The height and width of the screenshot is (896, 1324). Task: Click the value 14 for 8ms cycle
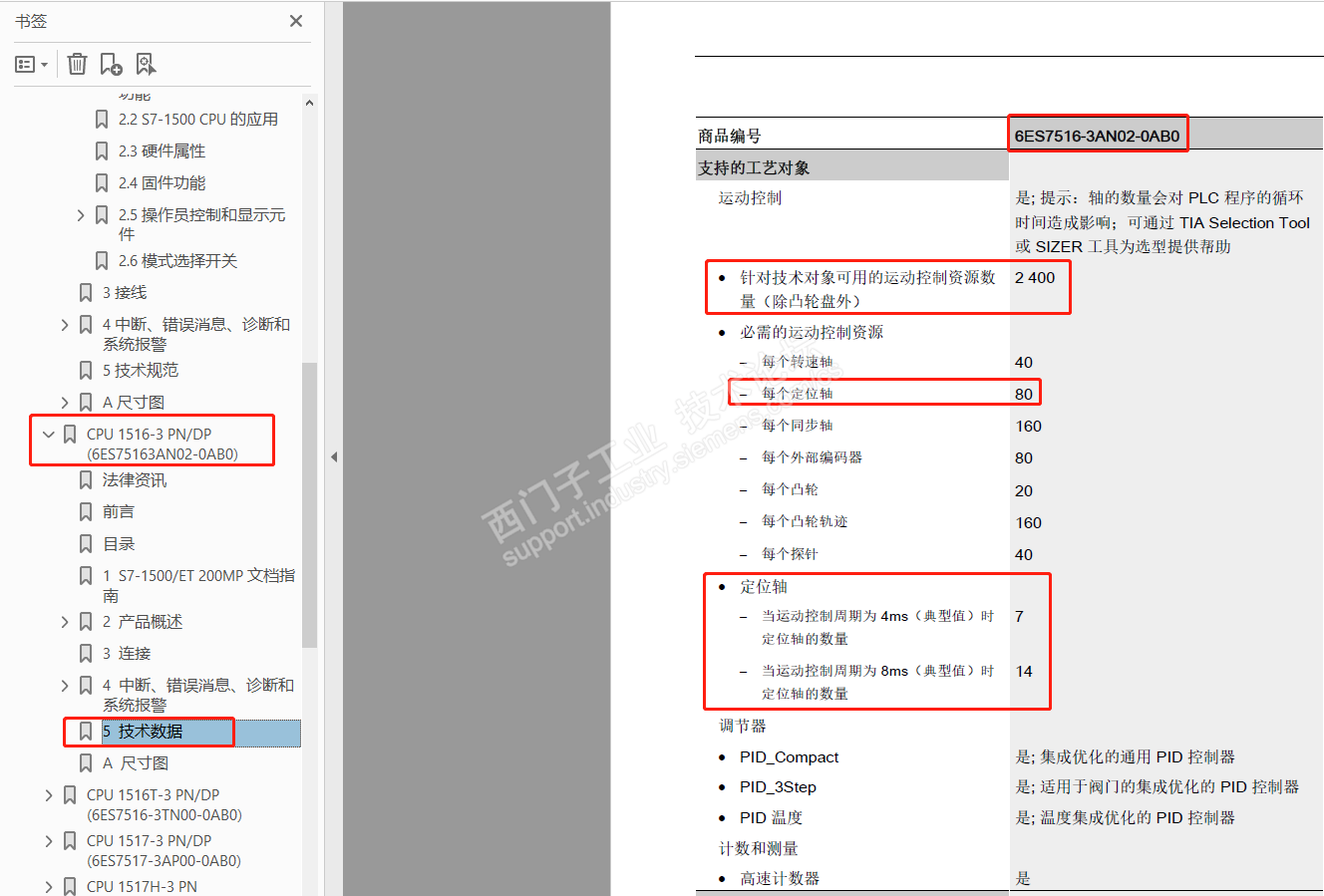coord(1024,671)
